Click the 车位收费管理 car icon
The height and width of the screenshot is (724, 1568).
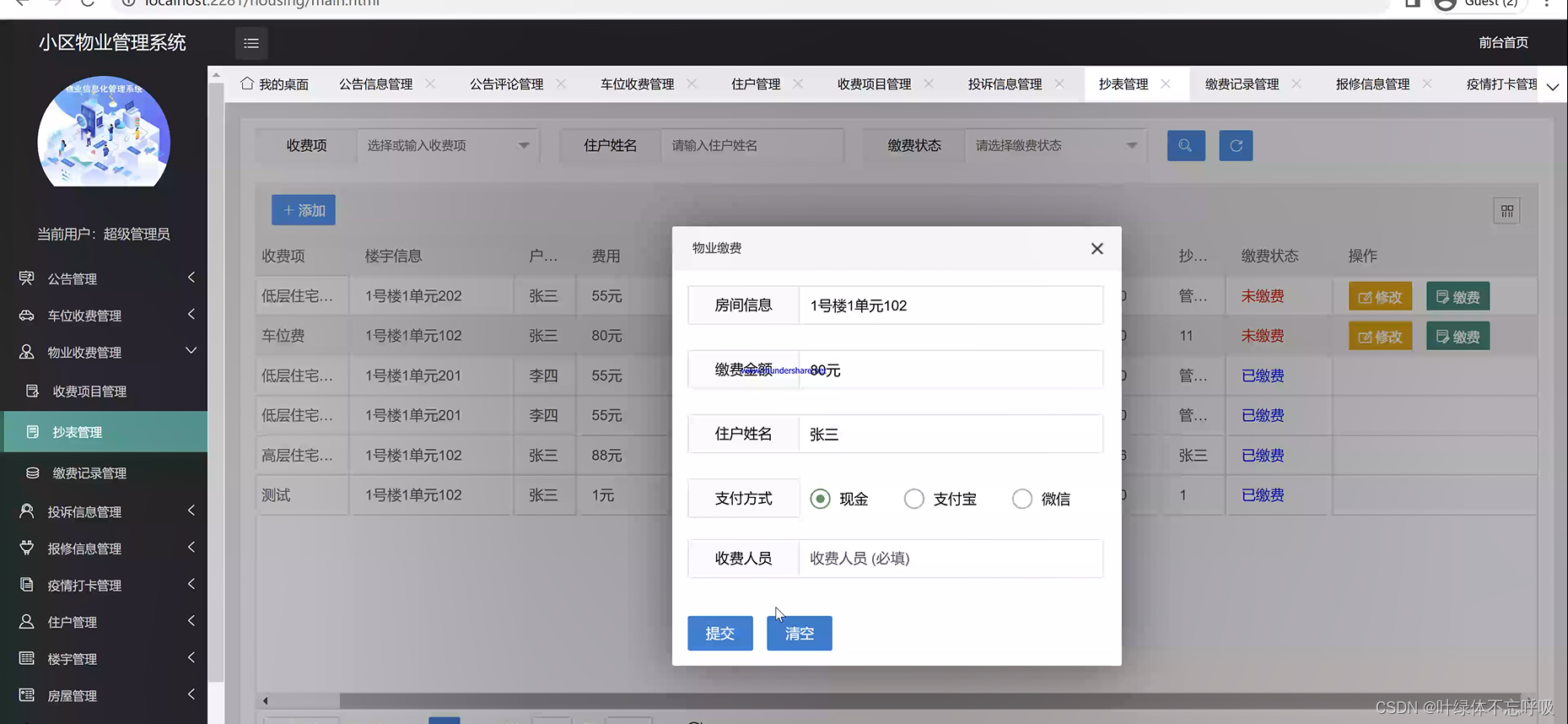[27, 315]
